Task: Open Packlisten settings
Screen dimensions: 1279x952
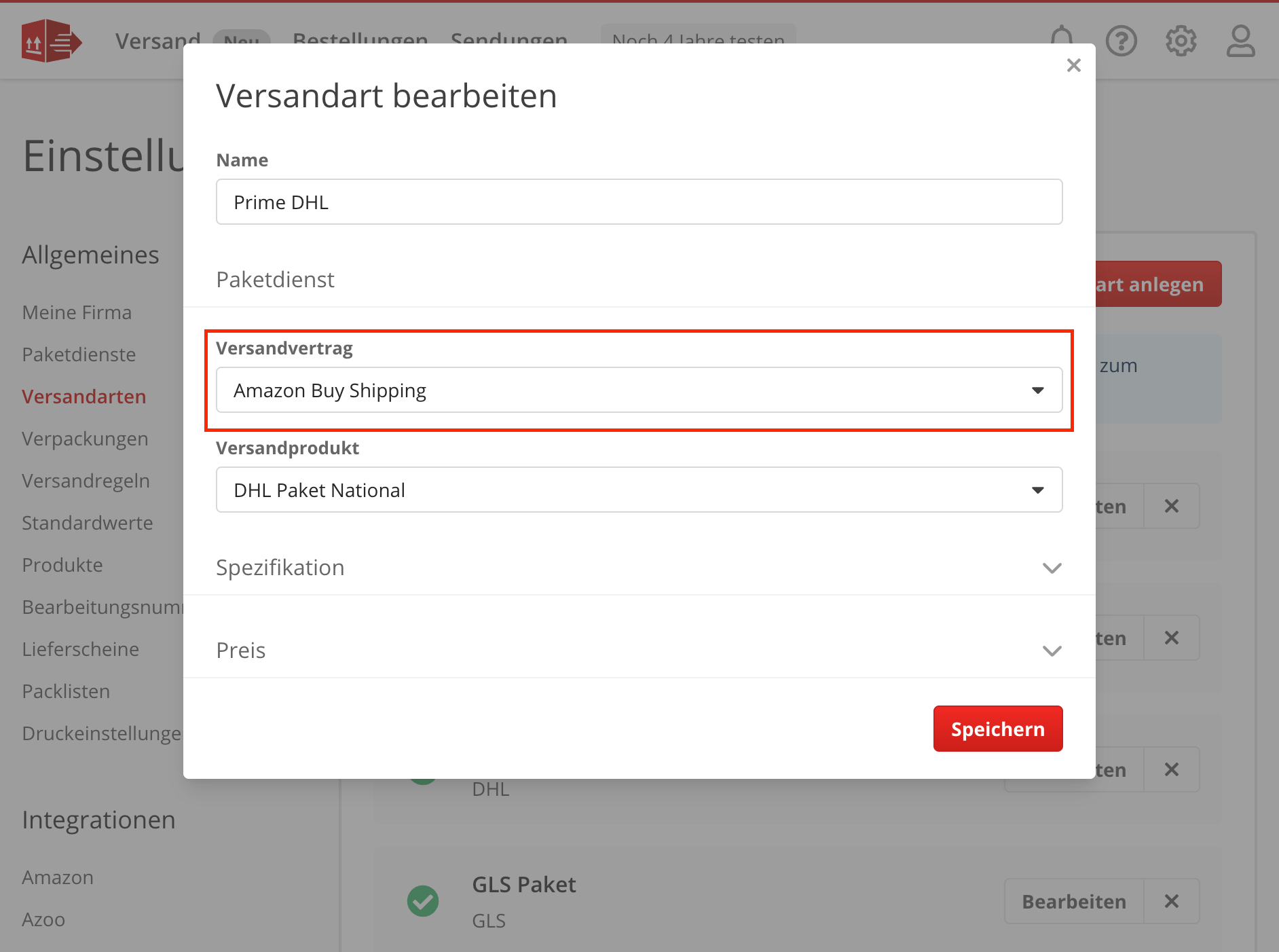Action: point(66,691)
